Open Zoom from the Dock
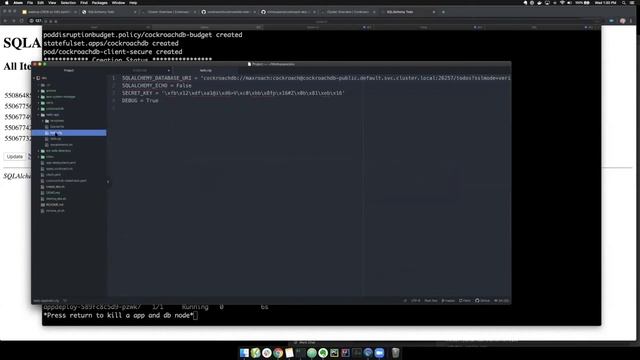This screenshot has width=640, height=360. 379,353
